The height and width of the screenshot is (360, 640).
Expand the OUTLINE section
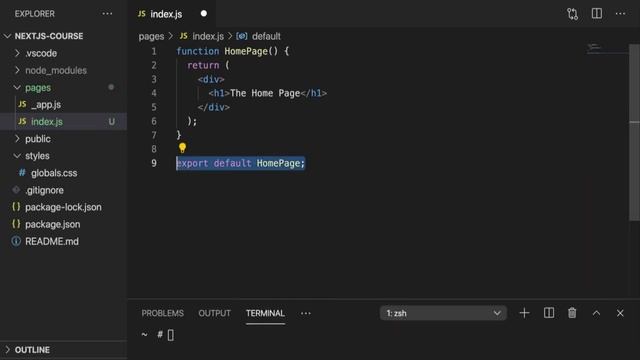[7, 350]
